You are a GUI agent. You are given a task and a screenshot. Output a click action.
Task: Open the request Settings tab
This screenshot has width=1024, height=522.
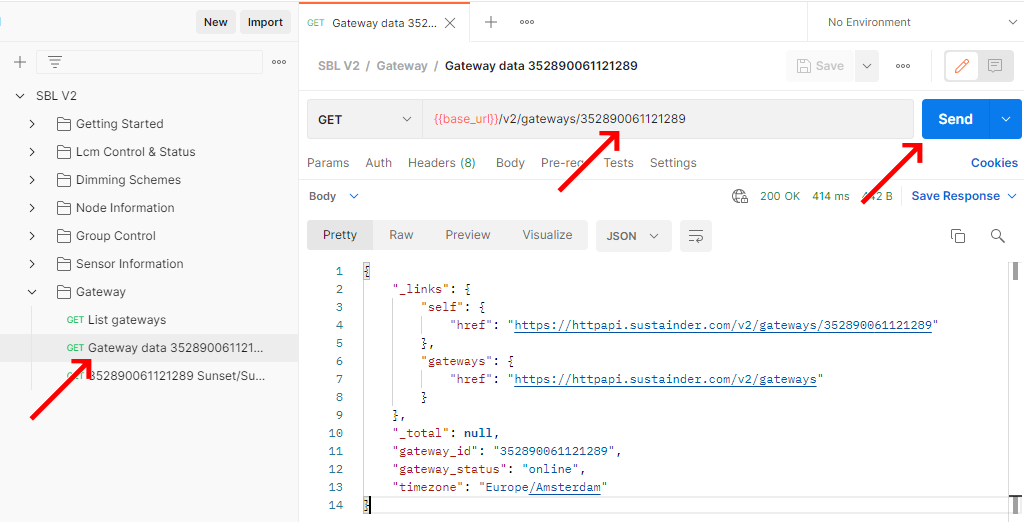[673, 163]
